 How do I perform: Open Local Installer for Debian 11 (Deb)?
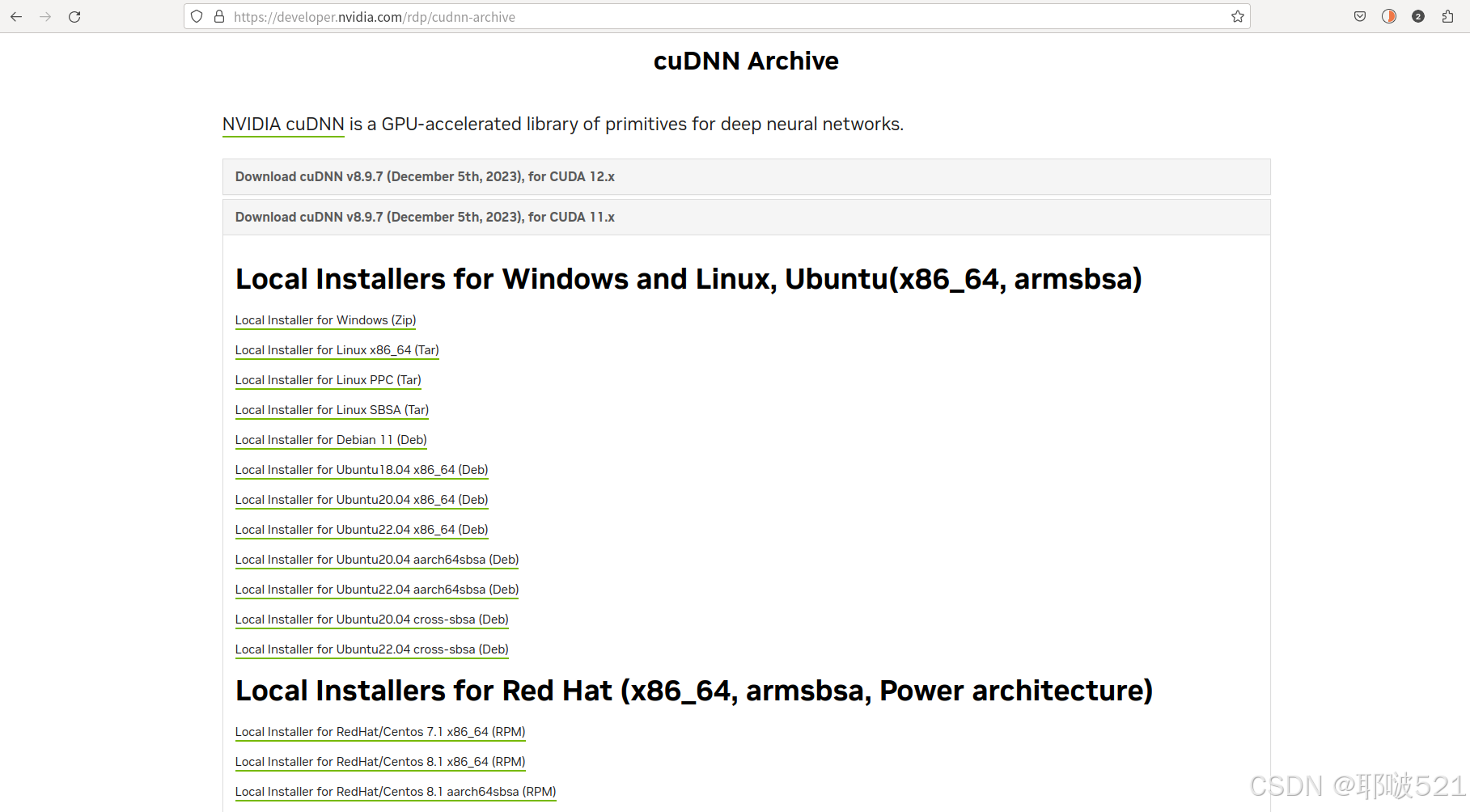(330, 439)
